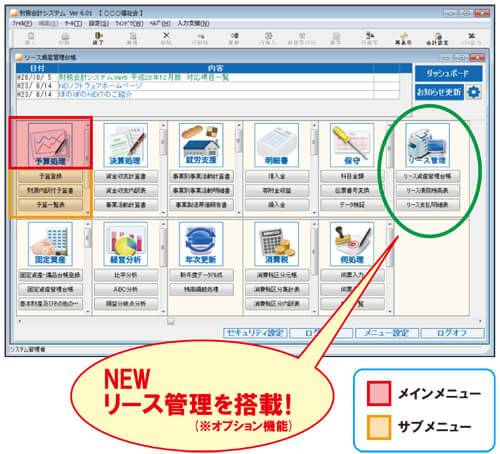Open the 保守 screwdriver icon

352,145
